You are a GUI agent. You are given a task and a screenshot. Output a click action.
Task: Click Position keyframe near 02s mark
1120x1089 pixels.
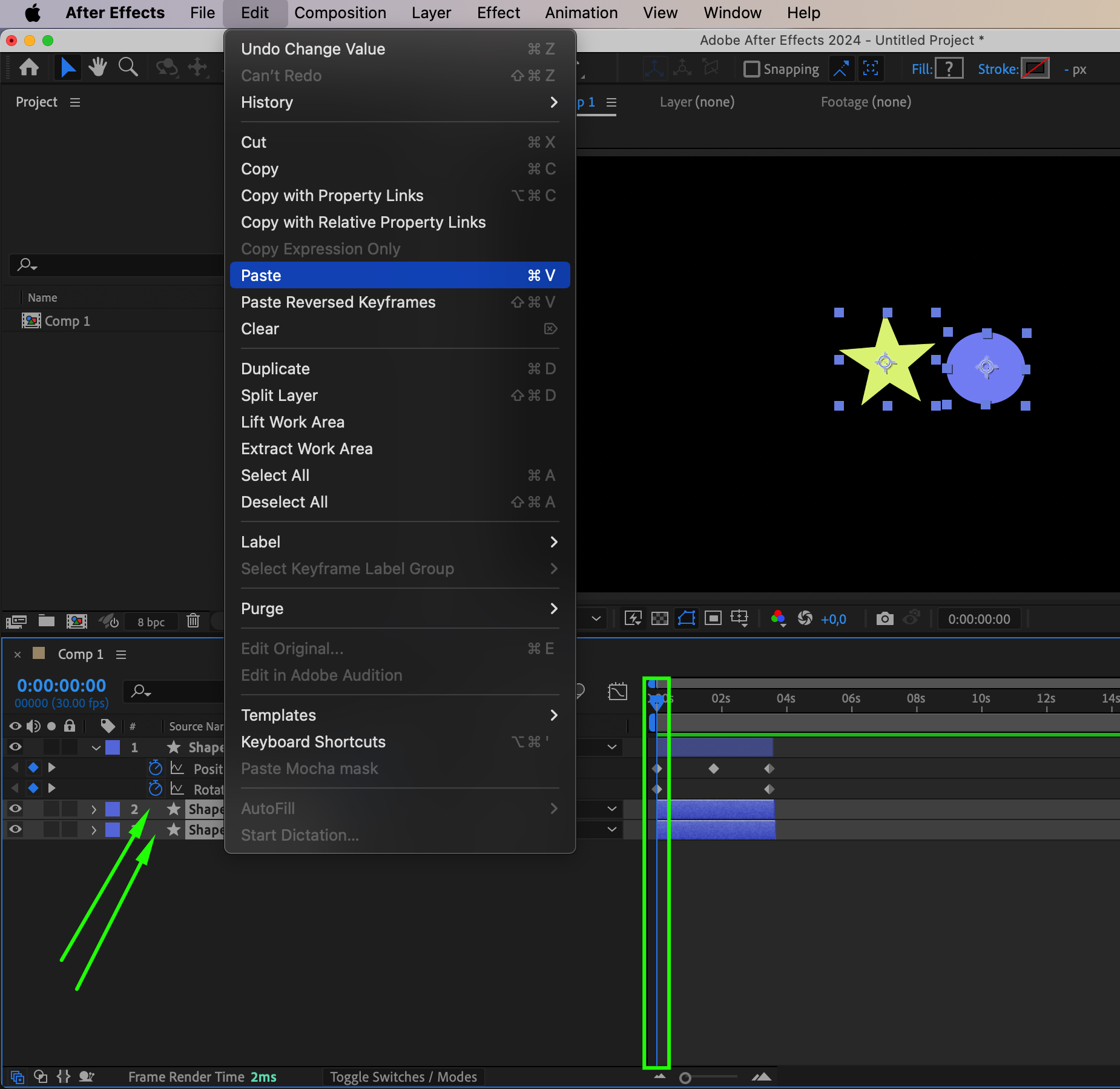pos(714,769)
